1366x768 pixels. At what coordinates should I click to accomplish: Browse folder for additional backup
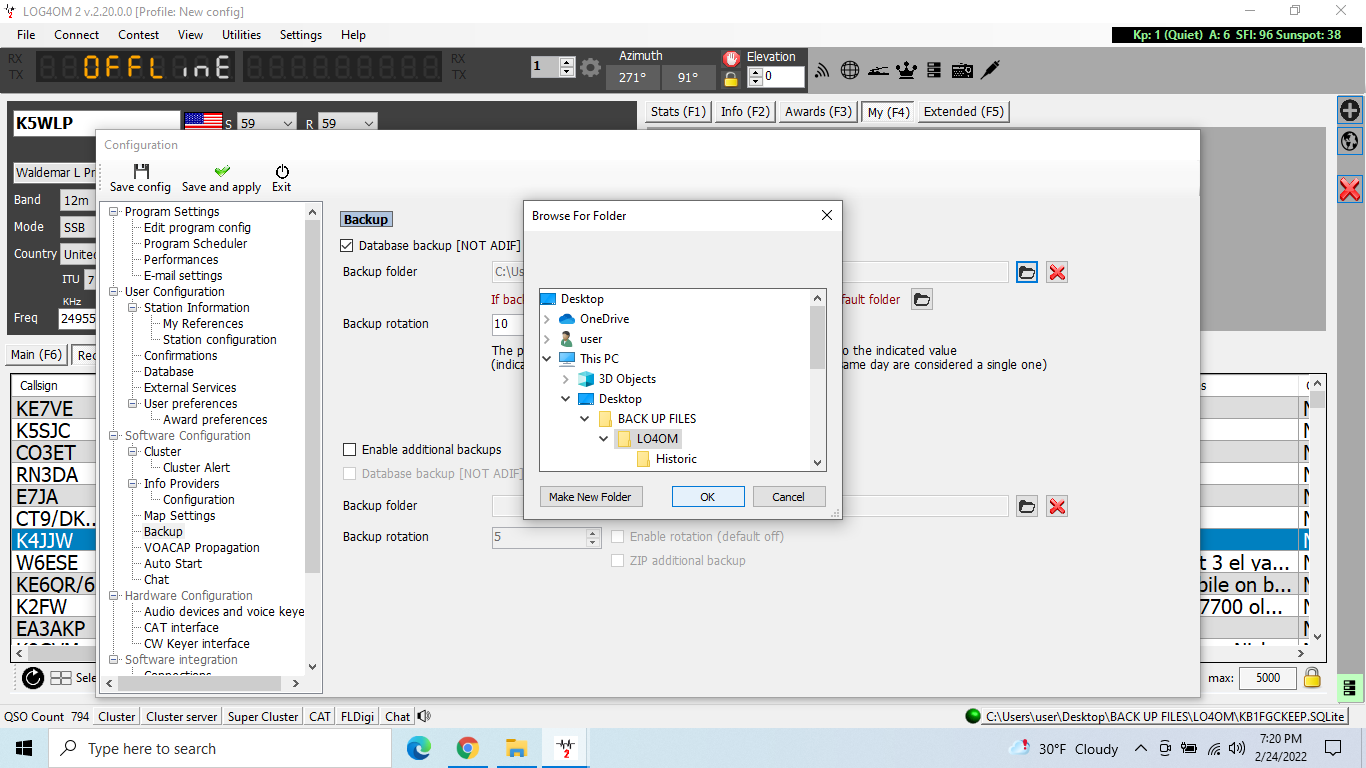(1027, 506)
